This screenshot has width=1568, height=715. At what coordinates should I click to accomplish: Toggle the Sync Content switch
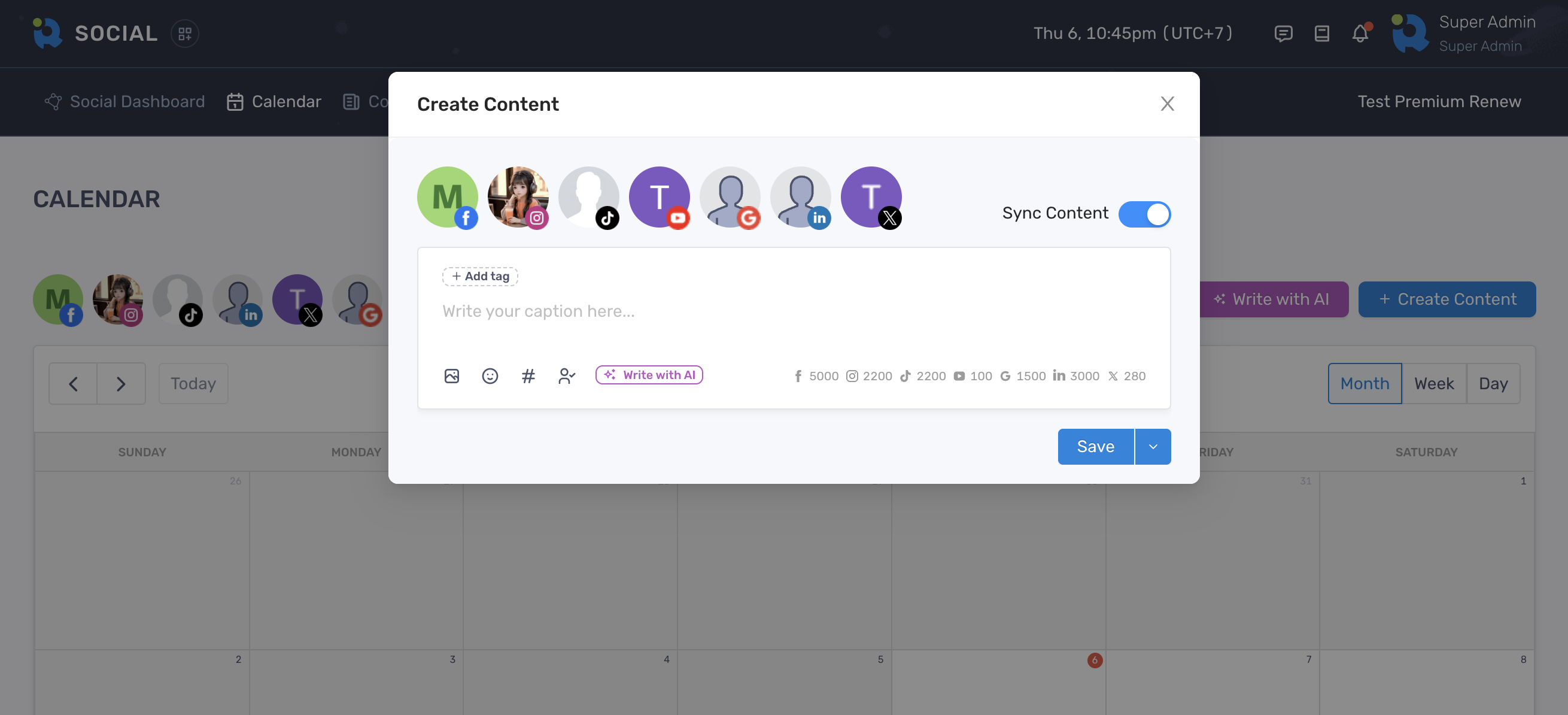1144,214
